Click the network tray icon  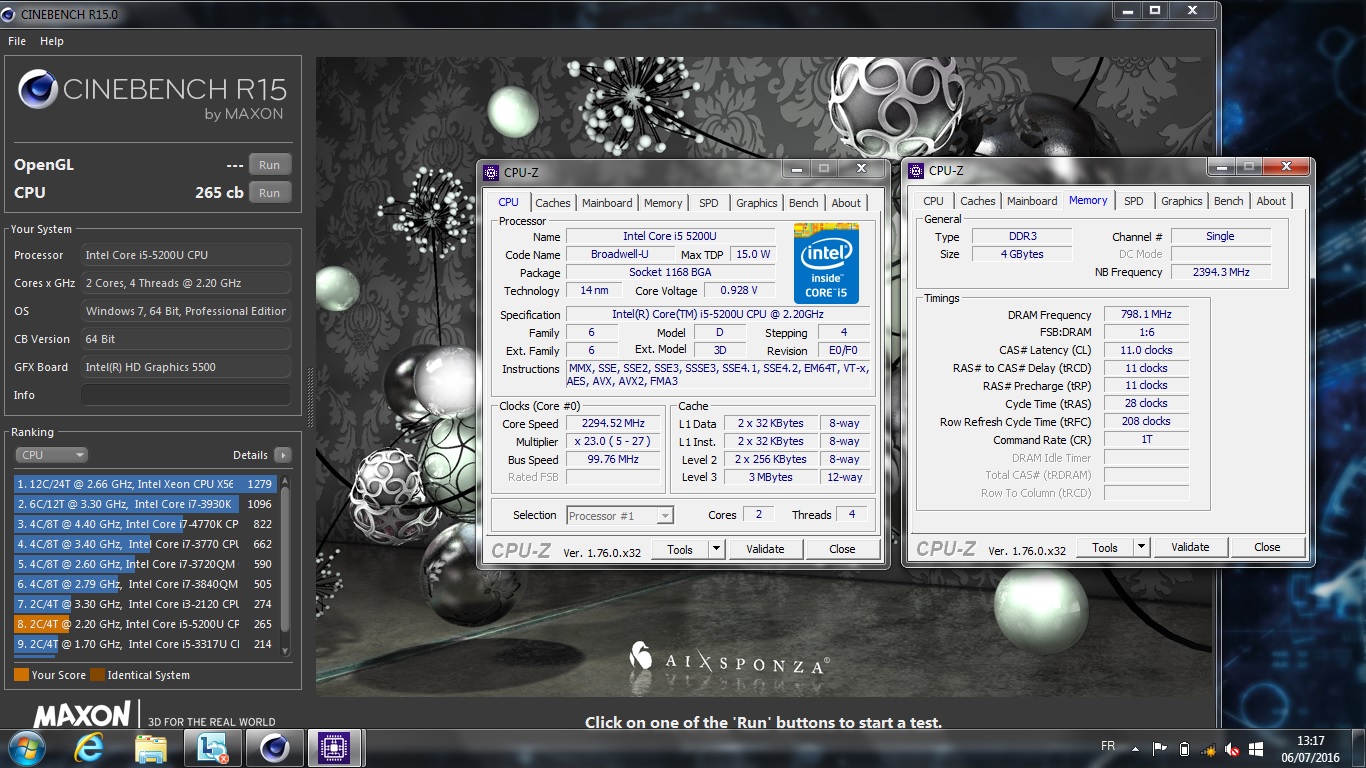coord(1208,748)
